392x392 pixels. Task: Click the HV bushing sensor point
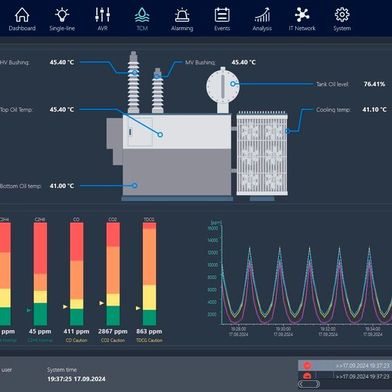coord(135,72)
